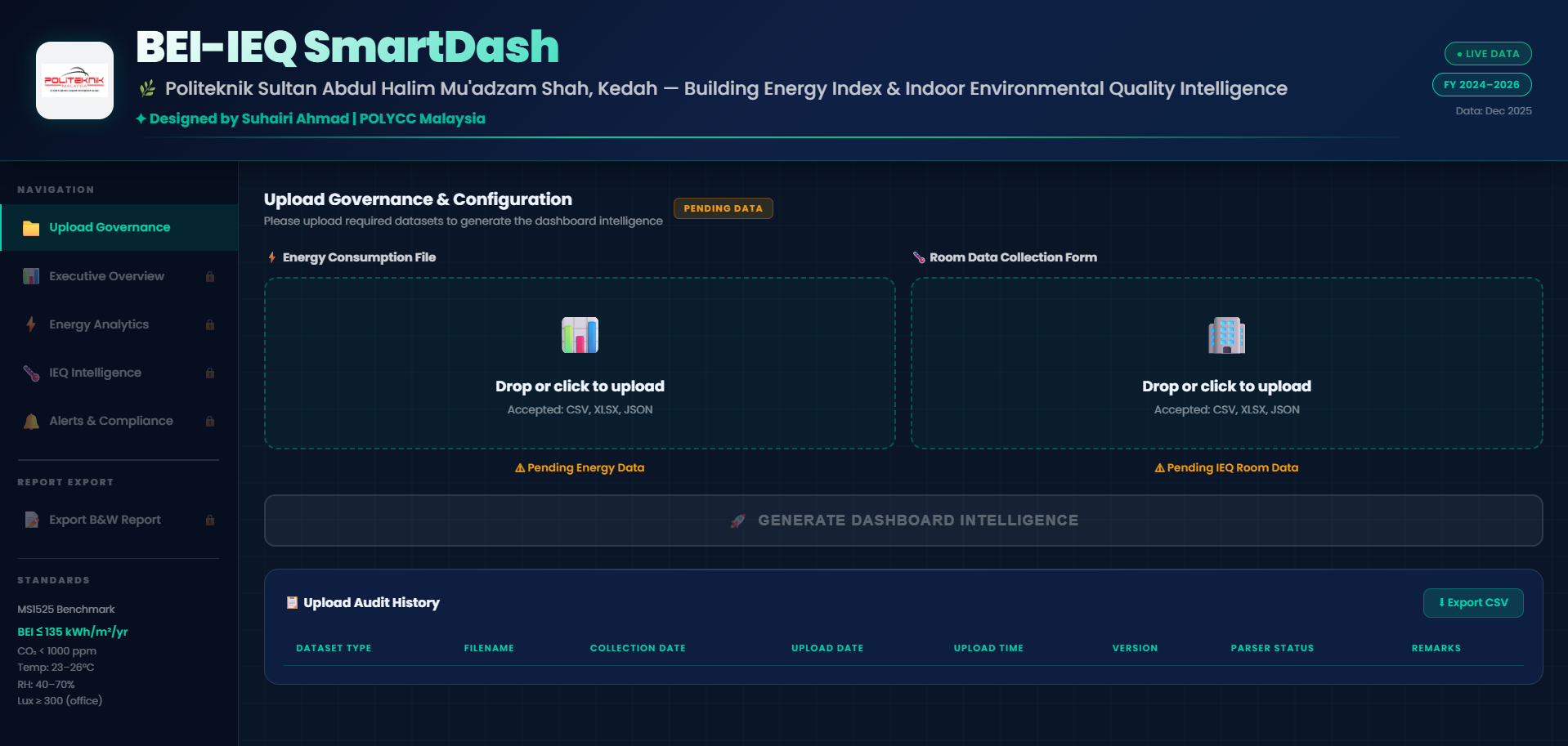
Task: Click the Upload Governance & Configuration heading
Action: [418, 199]
